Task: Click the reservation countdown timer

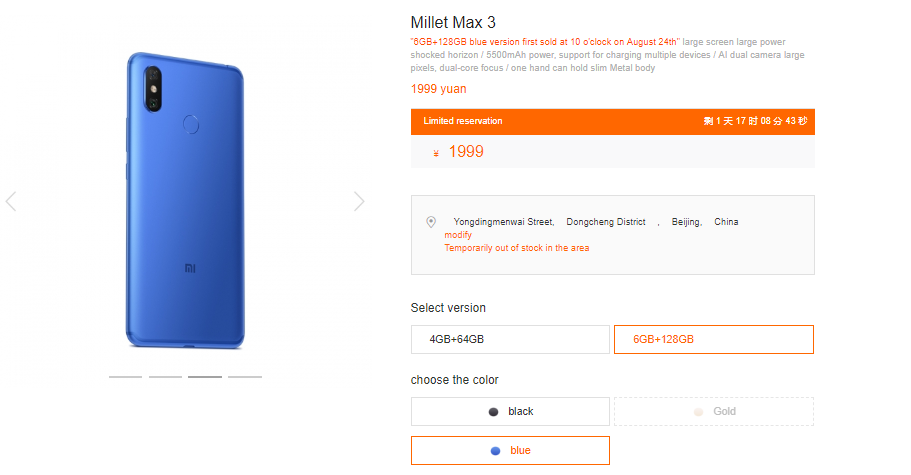Action: click(755, 121)
